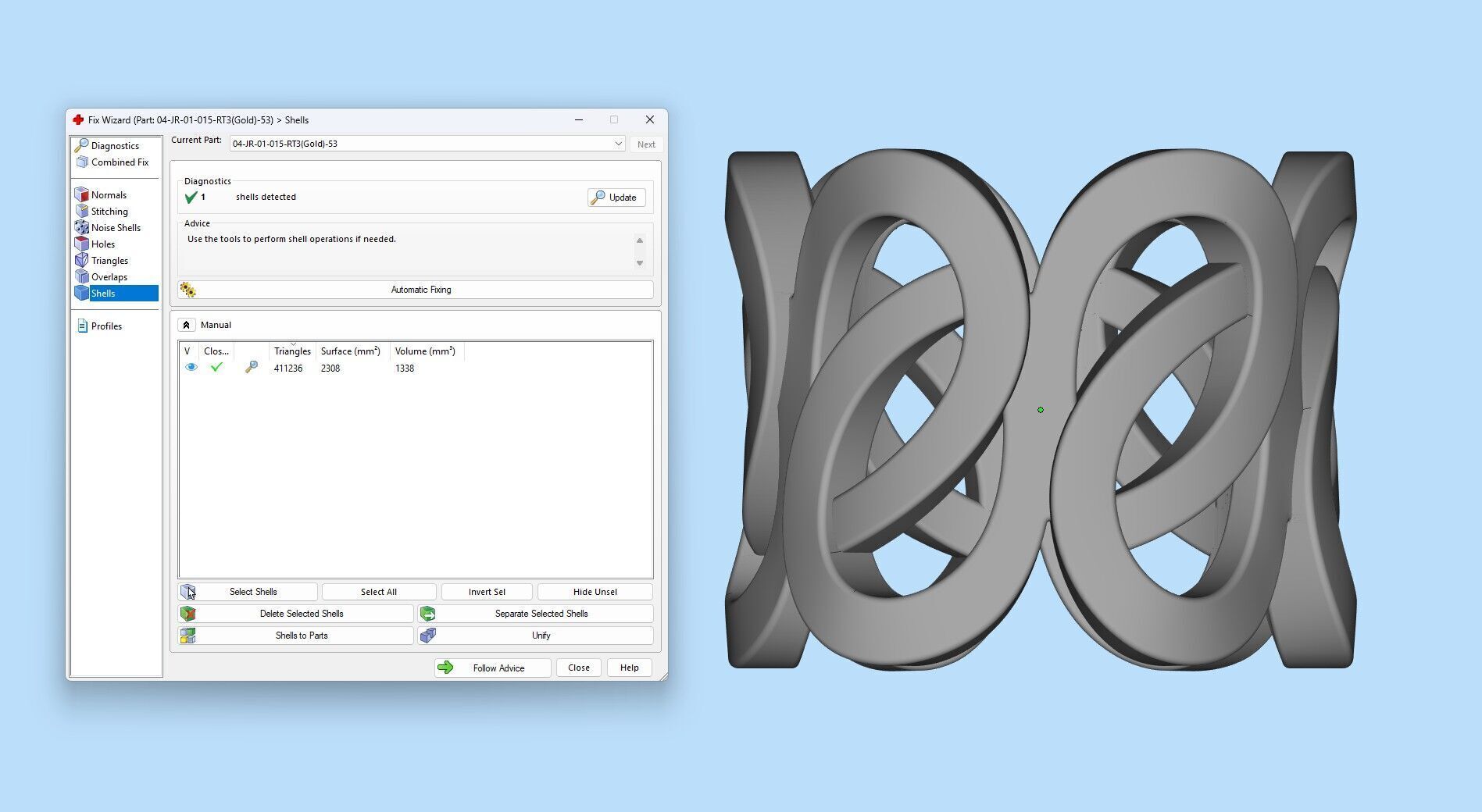Click the Select Shells button
The height and width of the screenshot is (812, 1482).
[x=248, y=592]
